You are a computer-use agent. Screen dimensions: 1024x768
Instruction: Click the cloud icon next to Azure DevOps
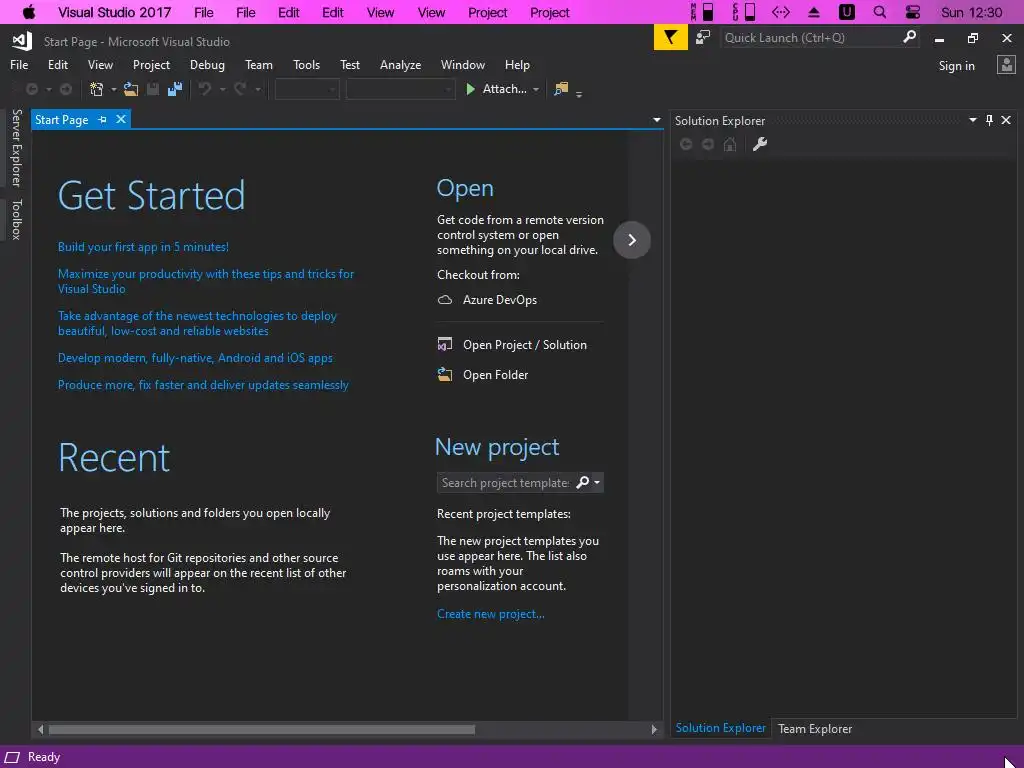(x=445, y=300)
